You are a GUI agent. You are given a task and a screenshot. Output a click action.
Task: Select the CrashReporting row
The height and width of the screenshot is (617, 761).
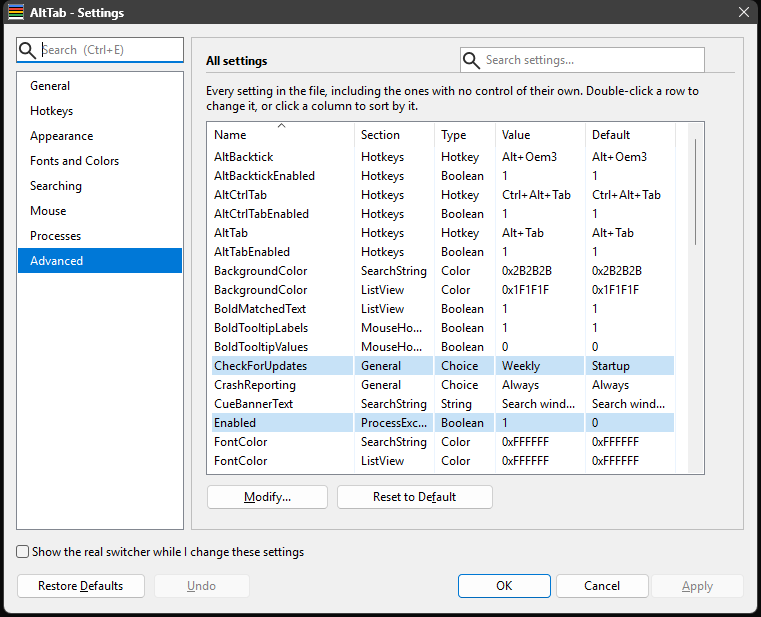(x=443, y=385)
